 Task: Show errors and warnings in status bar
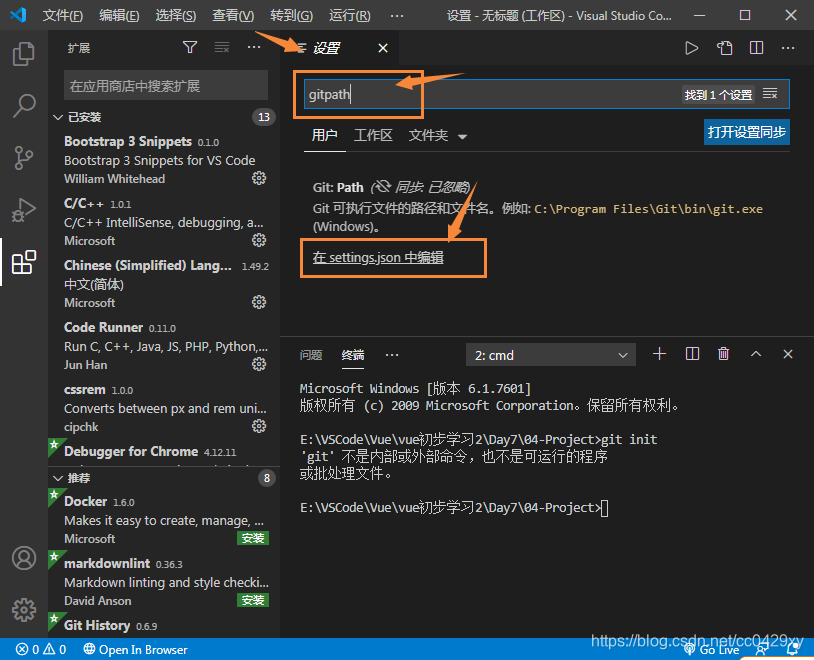click(x=41, y=649)
